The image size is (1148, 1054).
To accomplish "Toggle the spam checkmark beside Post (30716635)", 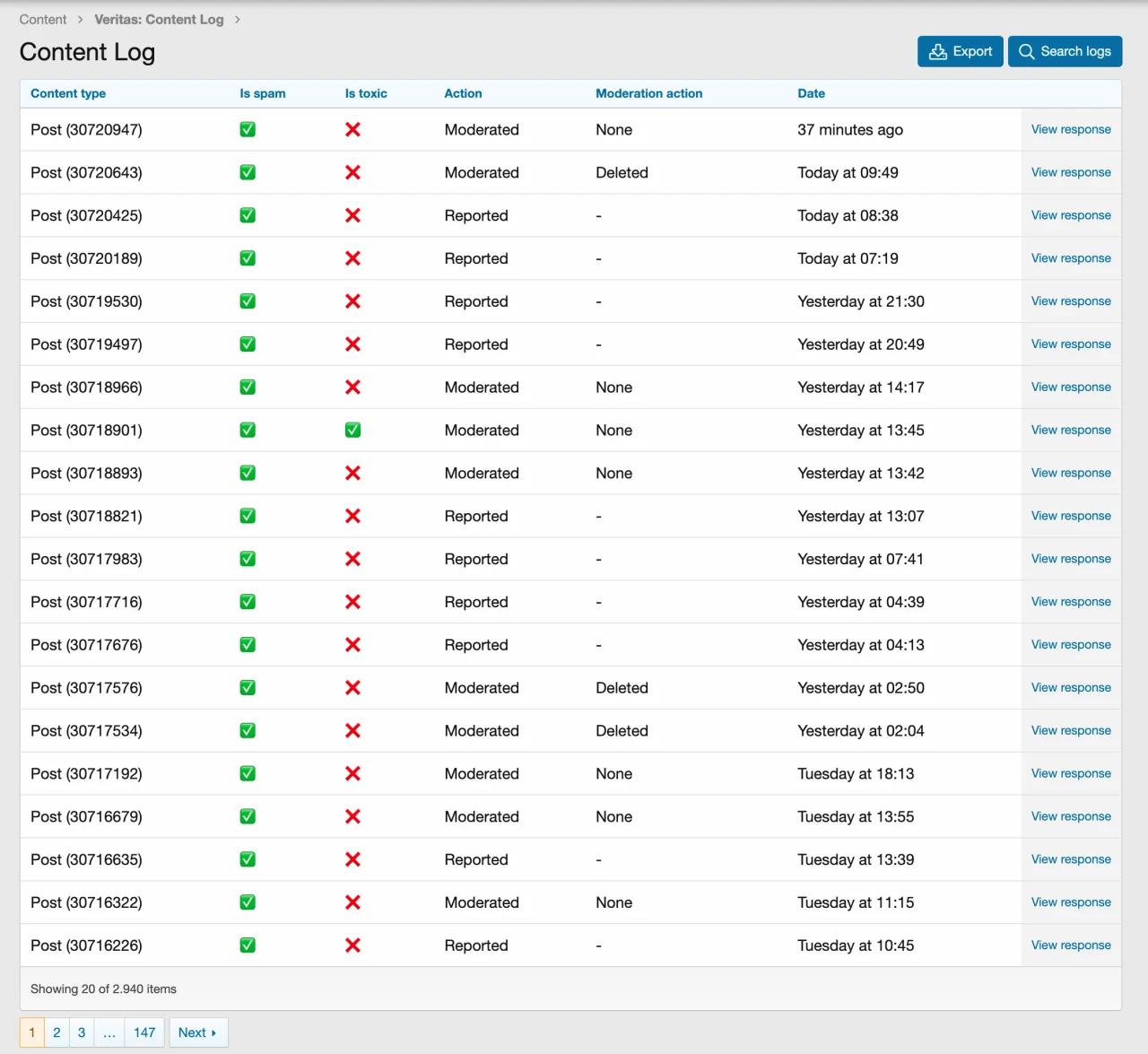I will pyautogui.click(x=248, y=858).
